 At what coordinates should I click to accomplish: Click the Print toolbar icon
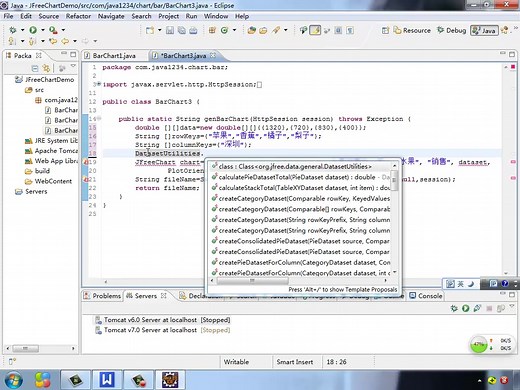tap(193, 30)
